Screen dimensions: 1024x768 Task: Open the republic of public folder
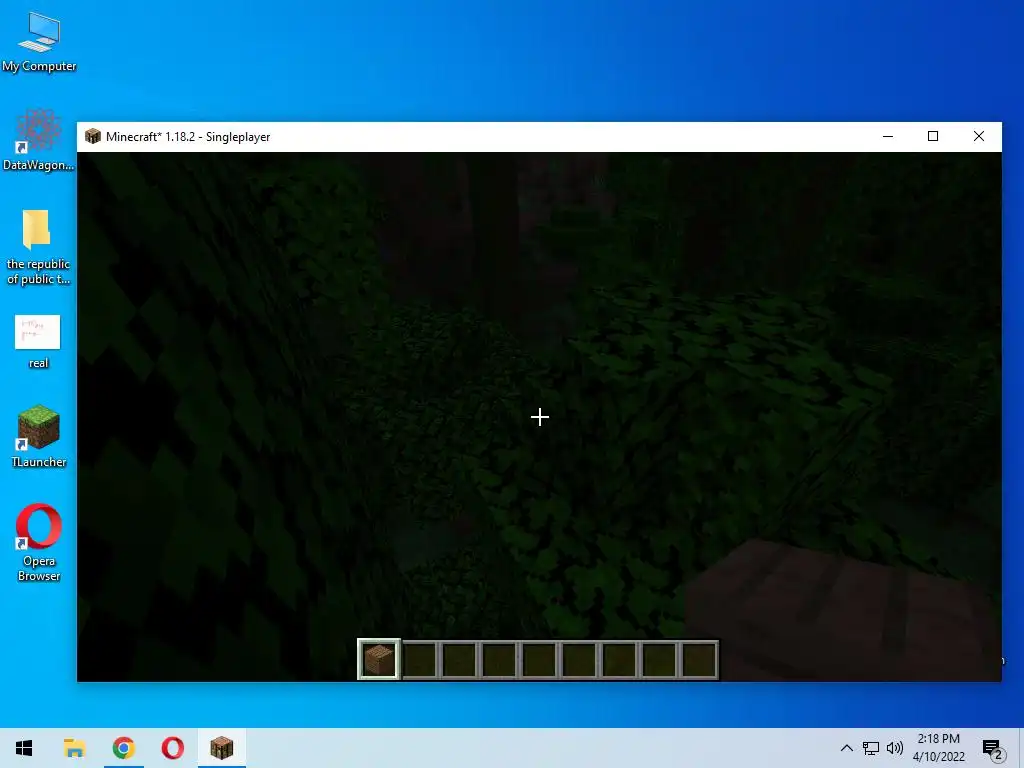point(38,247)
